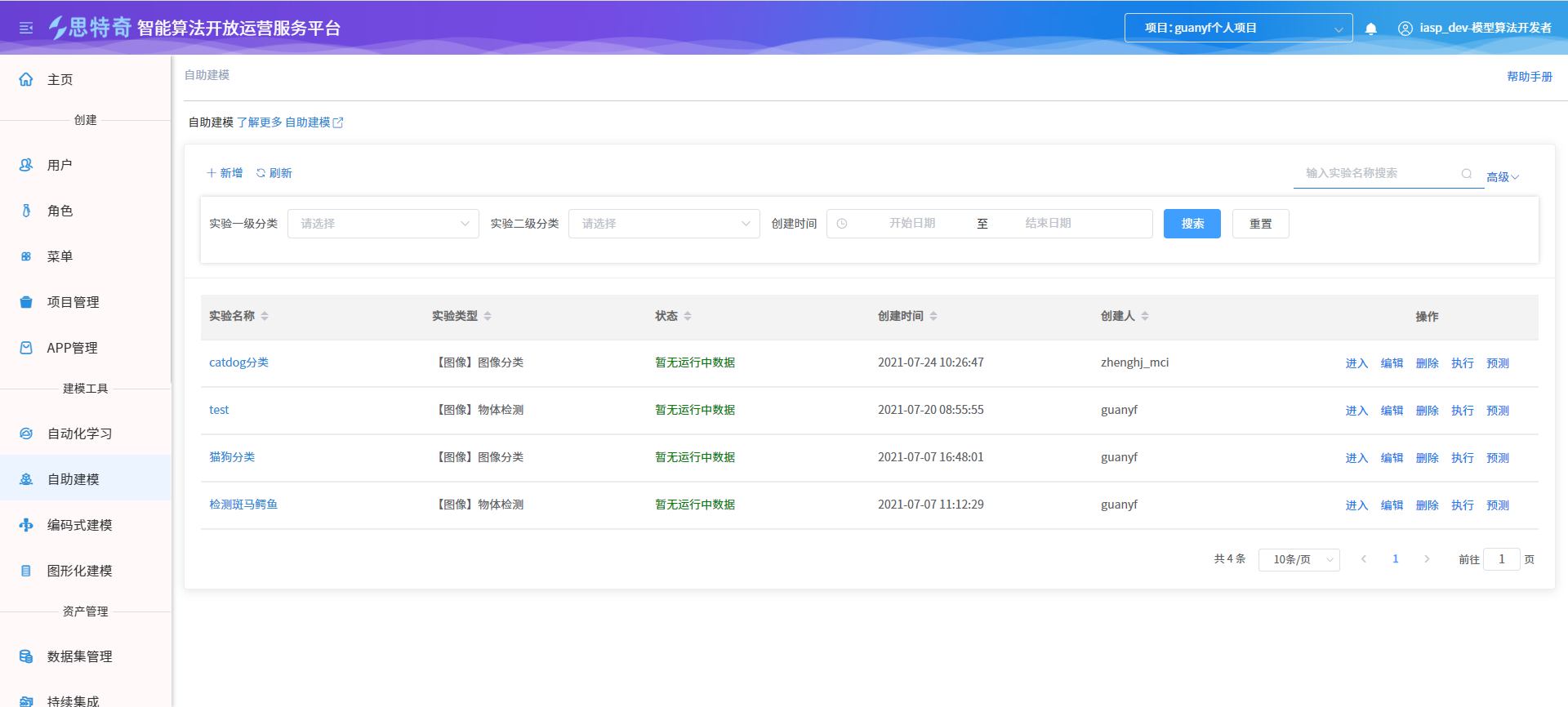This screenshot has width=1568, height=707.
Task: Click the 菜单 sidebar icon
Action: point(26,256)
